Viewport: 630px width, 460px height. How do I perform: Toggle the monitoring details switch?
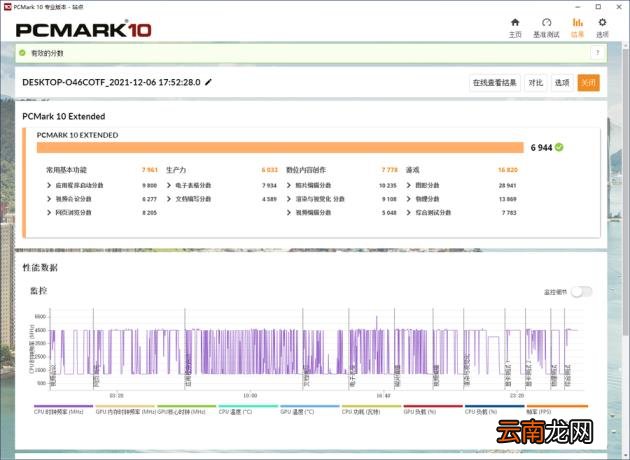pyautogui.click(x=582, y=292)
